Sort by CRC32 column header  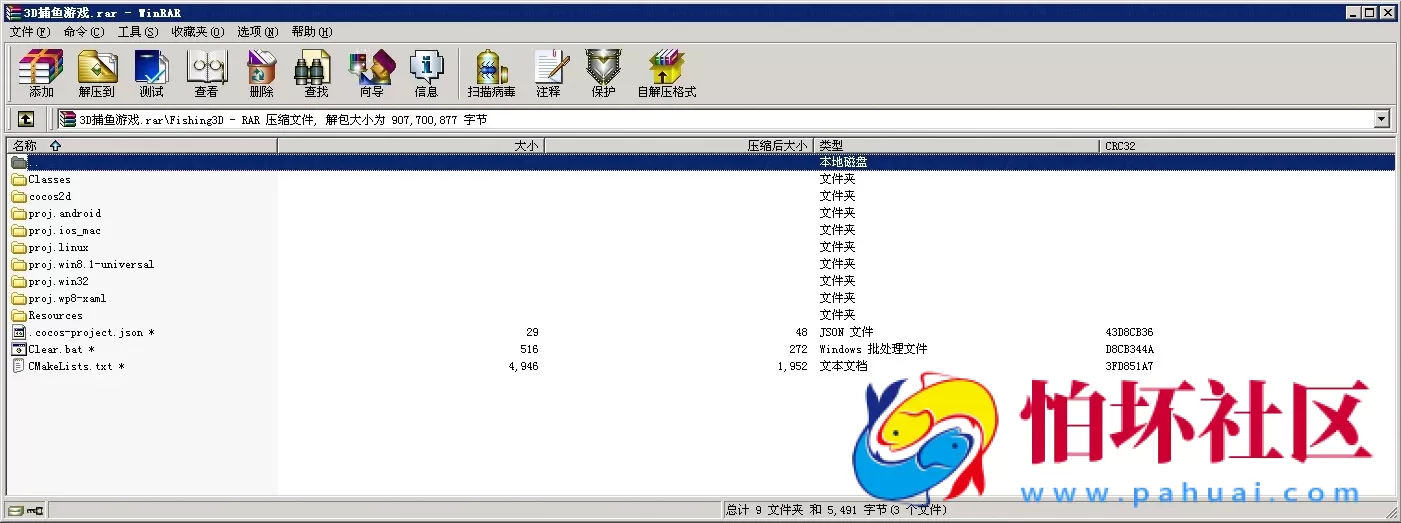pos(1247,145)
